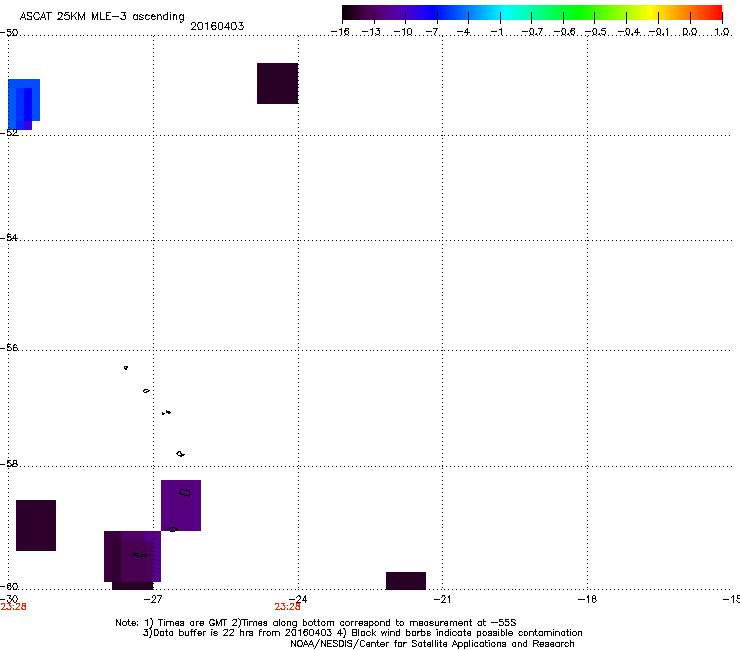Screen dimensions: 740x650
Task: Select the -54 latitude label
Action: point(9,237)
